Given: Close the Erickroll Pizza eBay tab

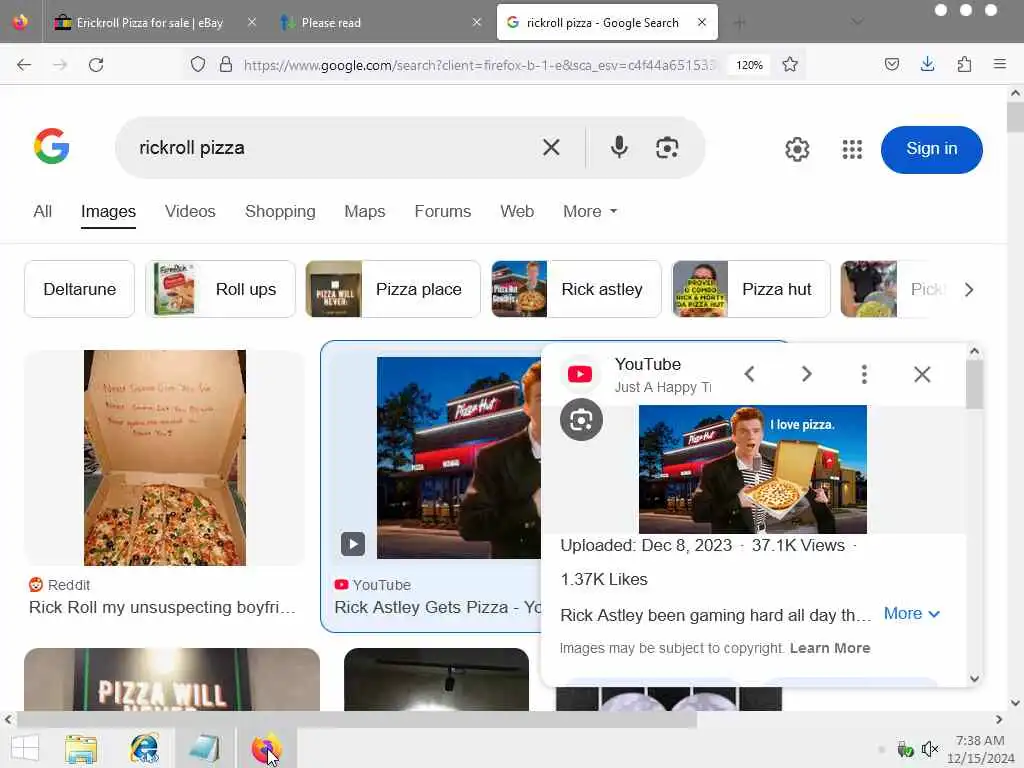Looking at the screenshot, I should pyautogui.click(x=252, y=22).
